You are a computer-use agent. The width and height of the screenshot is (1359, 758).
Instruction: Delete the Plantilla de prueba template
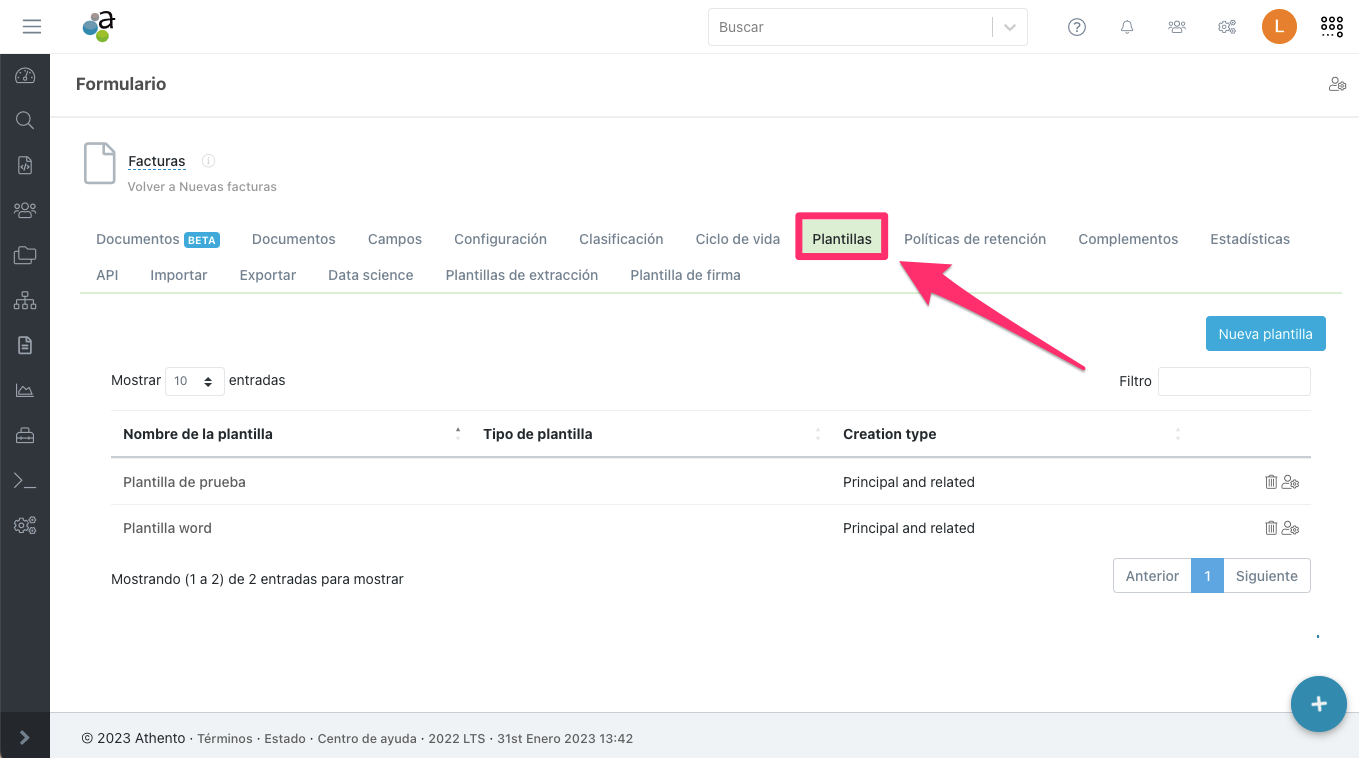point(1271,482)
